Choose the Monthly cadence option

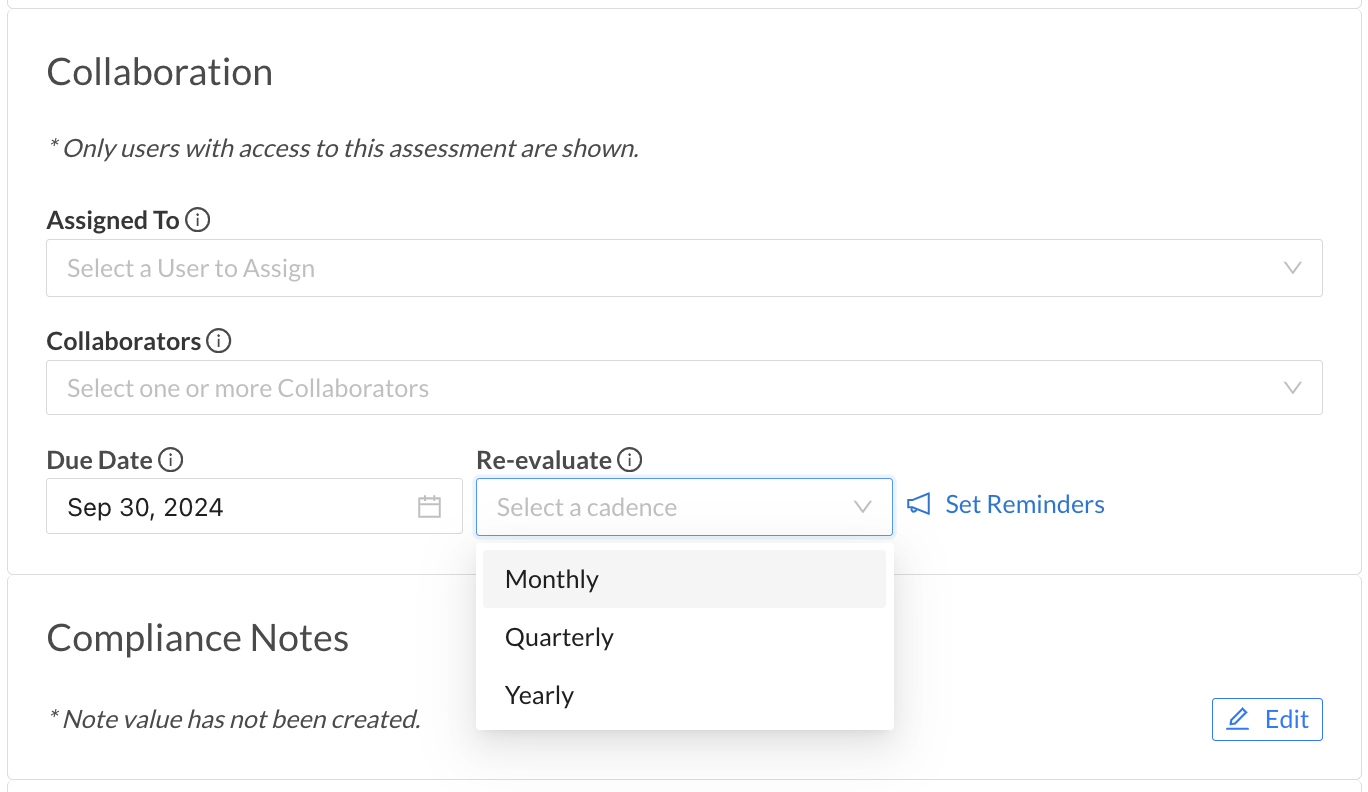[x=552, y=579]
